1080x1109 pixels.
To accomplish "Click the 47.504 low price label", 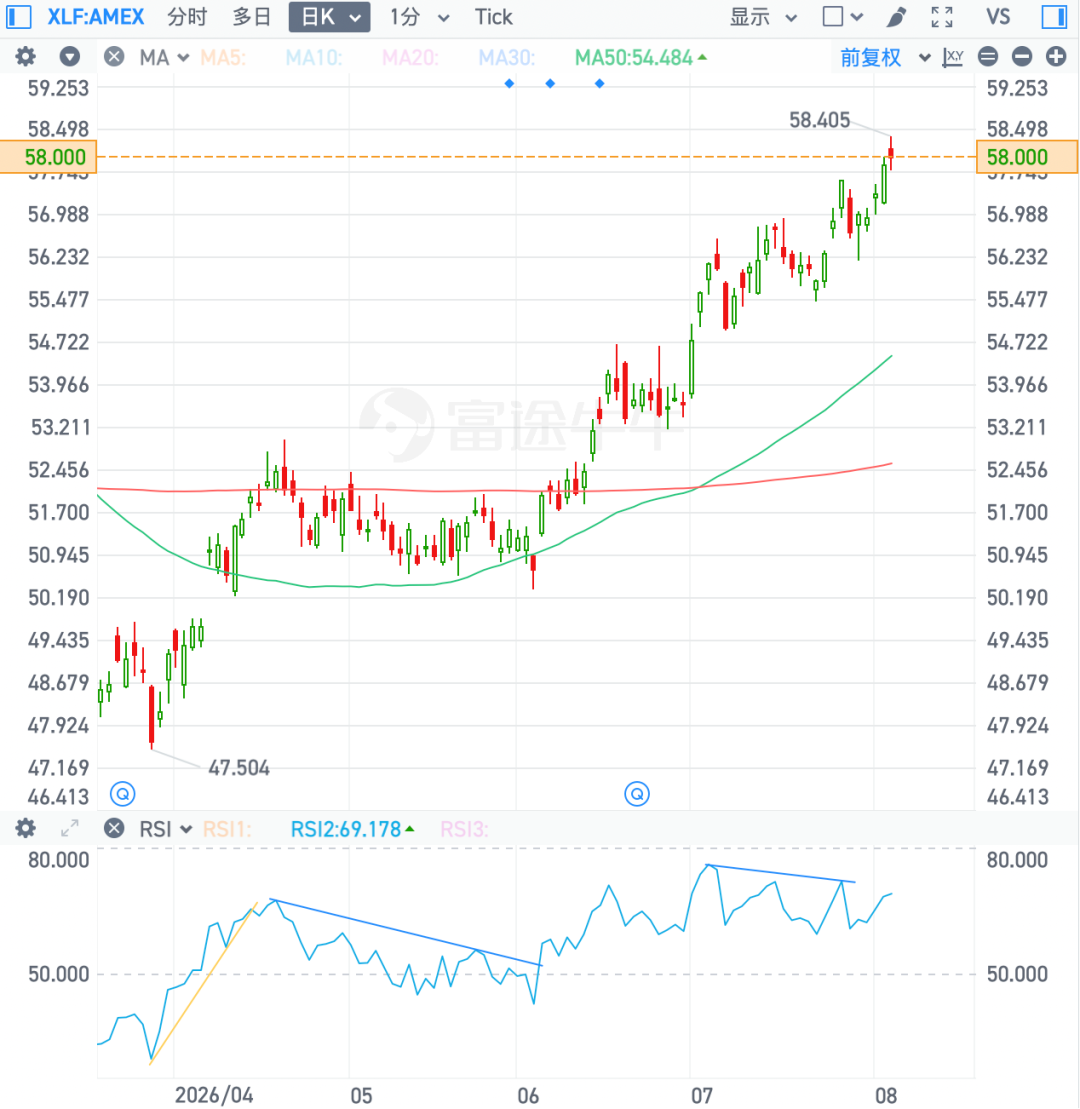I will point(239,768).
